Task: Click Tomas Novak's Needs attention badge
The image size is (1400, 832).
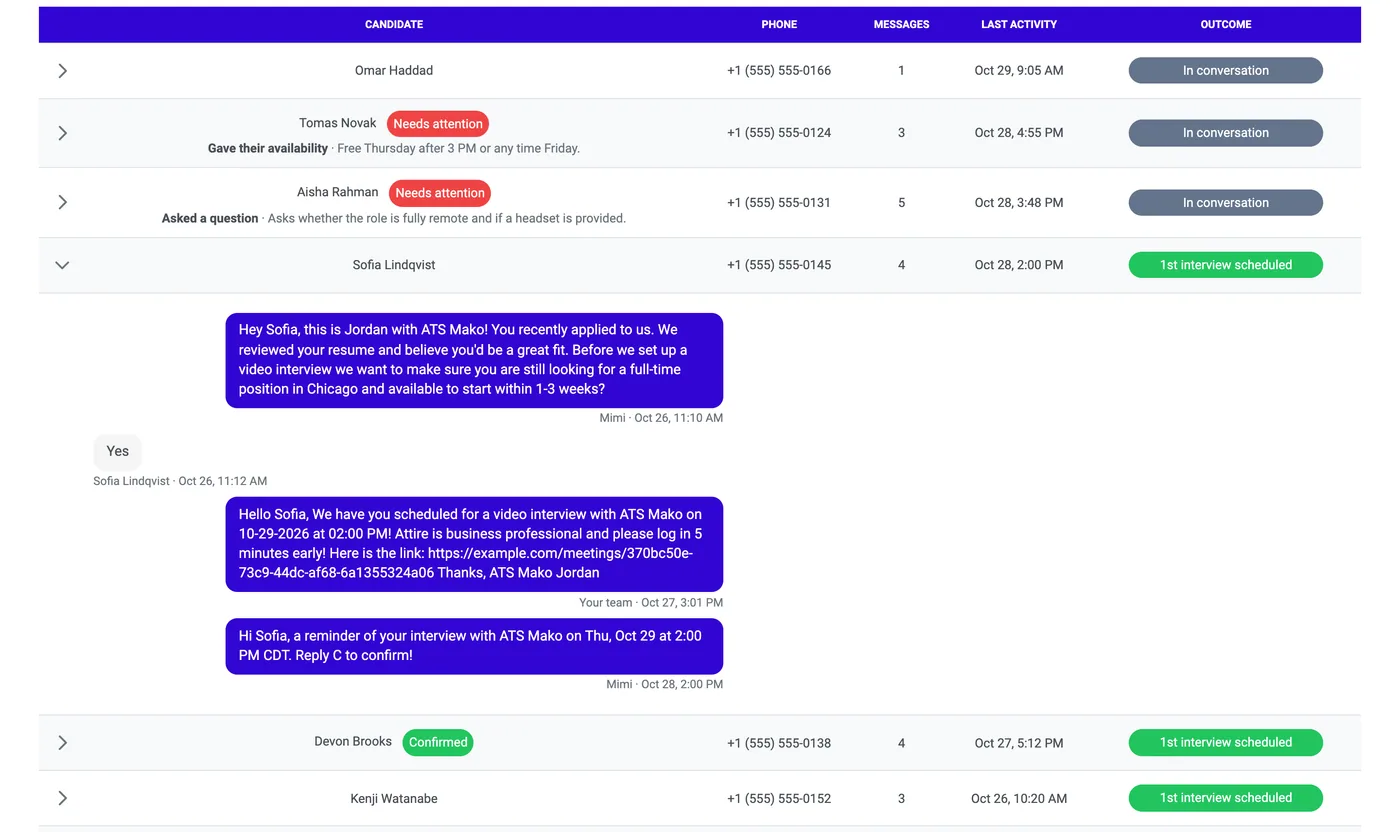Action: pyautogui.click(x=438, y=124)
